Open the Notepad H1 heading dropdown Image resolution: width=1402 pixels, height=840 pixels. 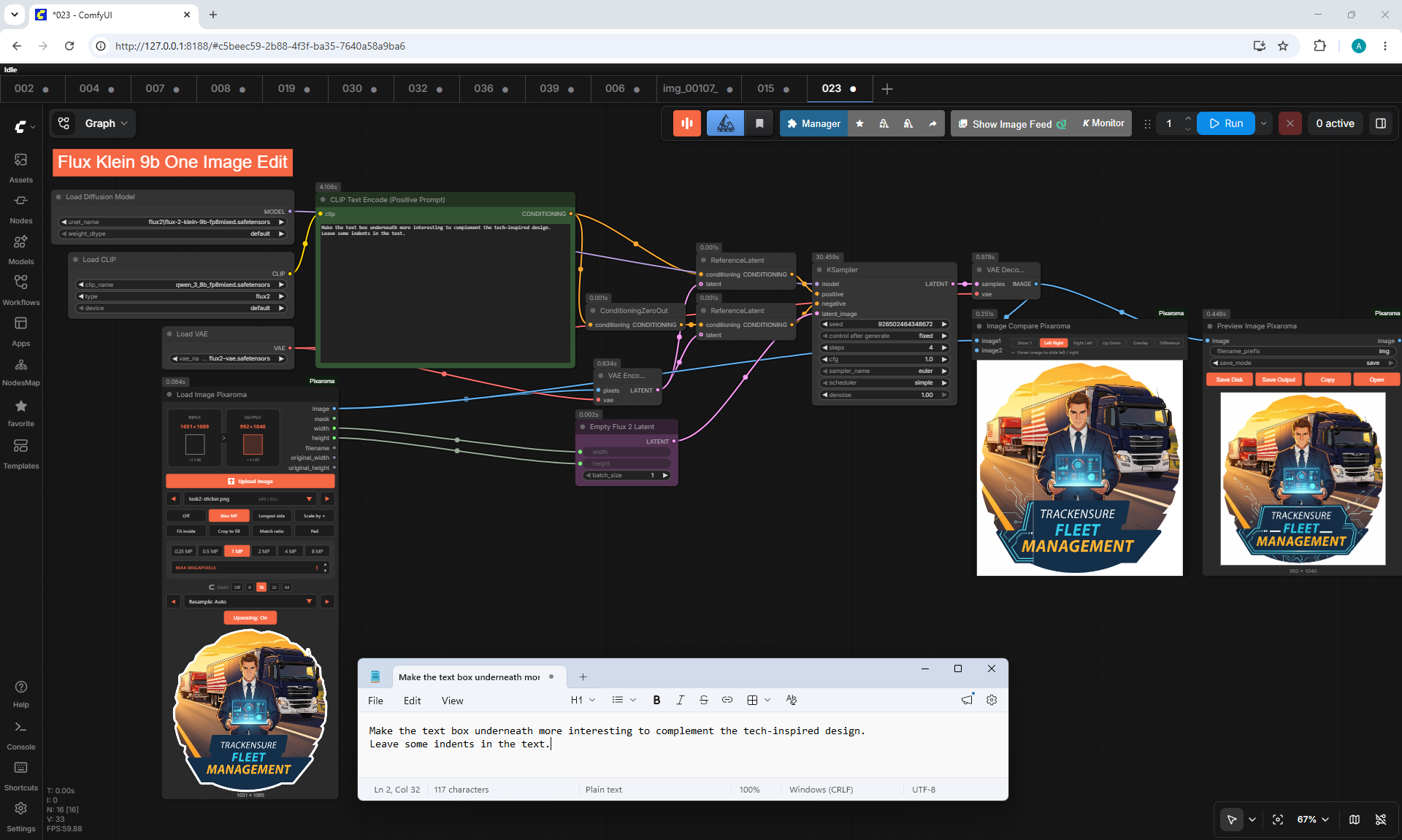[x=583, y=700]
